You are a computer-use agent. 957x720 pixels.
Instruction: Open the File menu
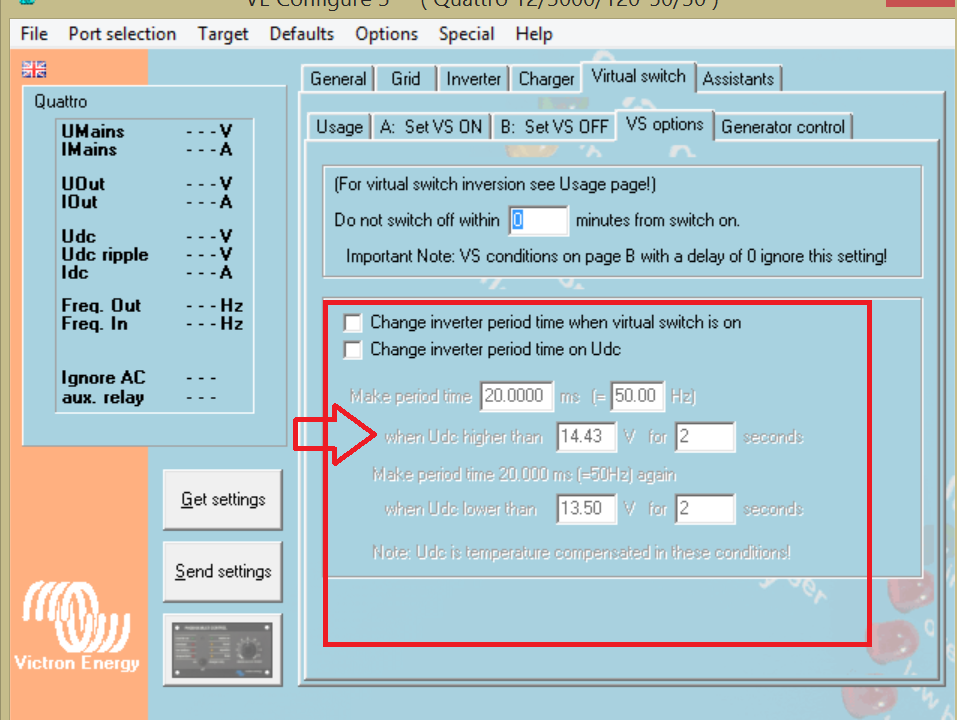(34, 34)
